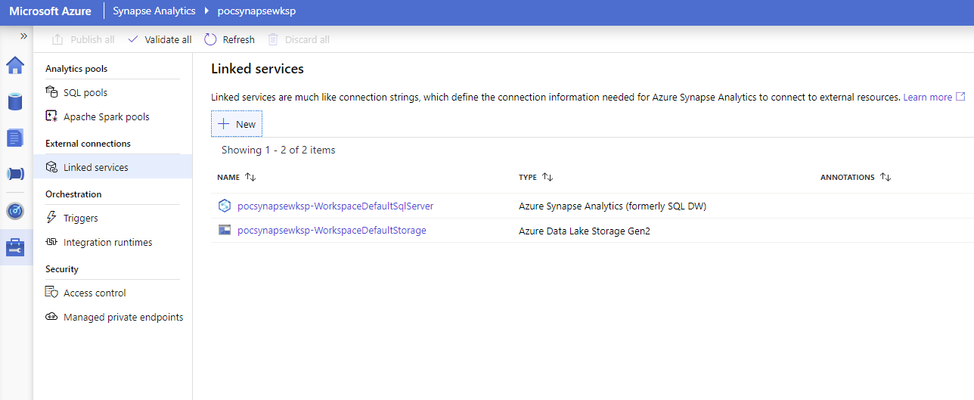Click the Publish all button

(x=84, y=40)
